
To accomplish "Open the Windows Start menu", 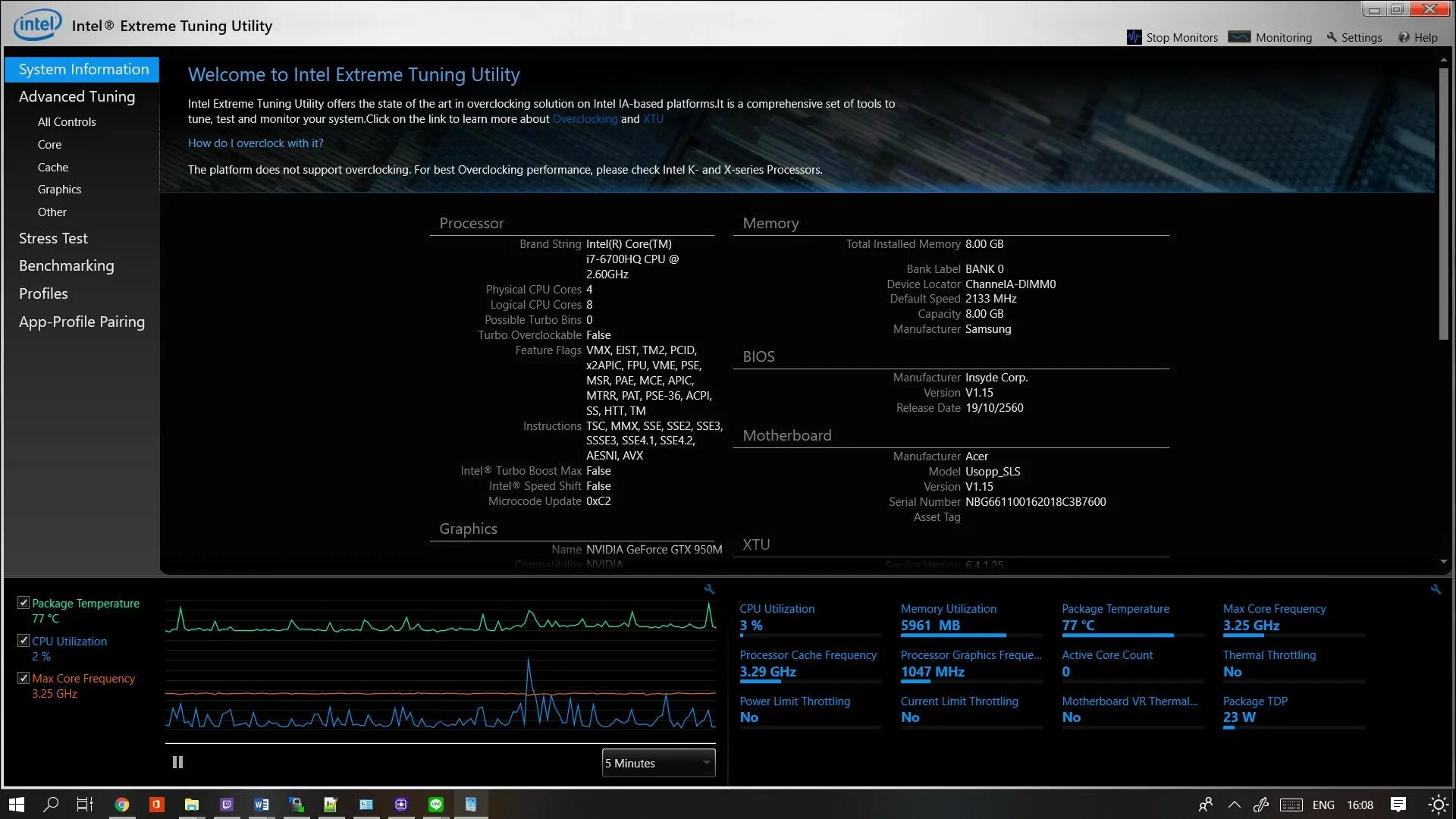I will [16, 805].
